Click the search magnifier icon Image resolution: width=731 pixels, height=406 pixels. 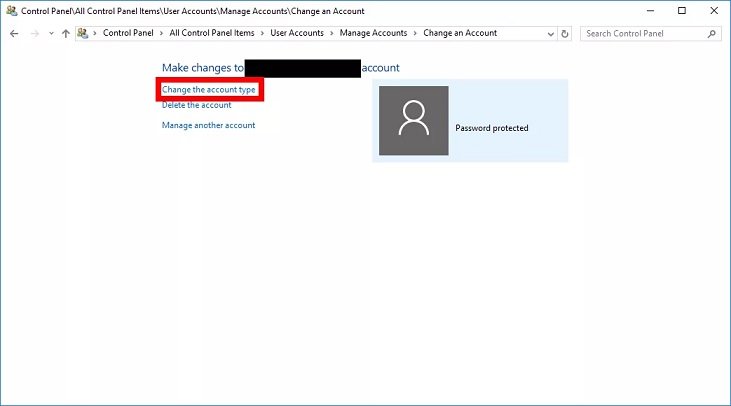pyautogui.click(x=712, y=33)
